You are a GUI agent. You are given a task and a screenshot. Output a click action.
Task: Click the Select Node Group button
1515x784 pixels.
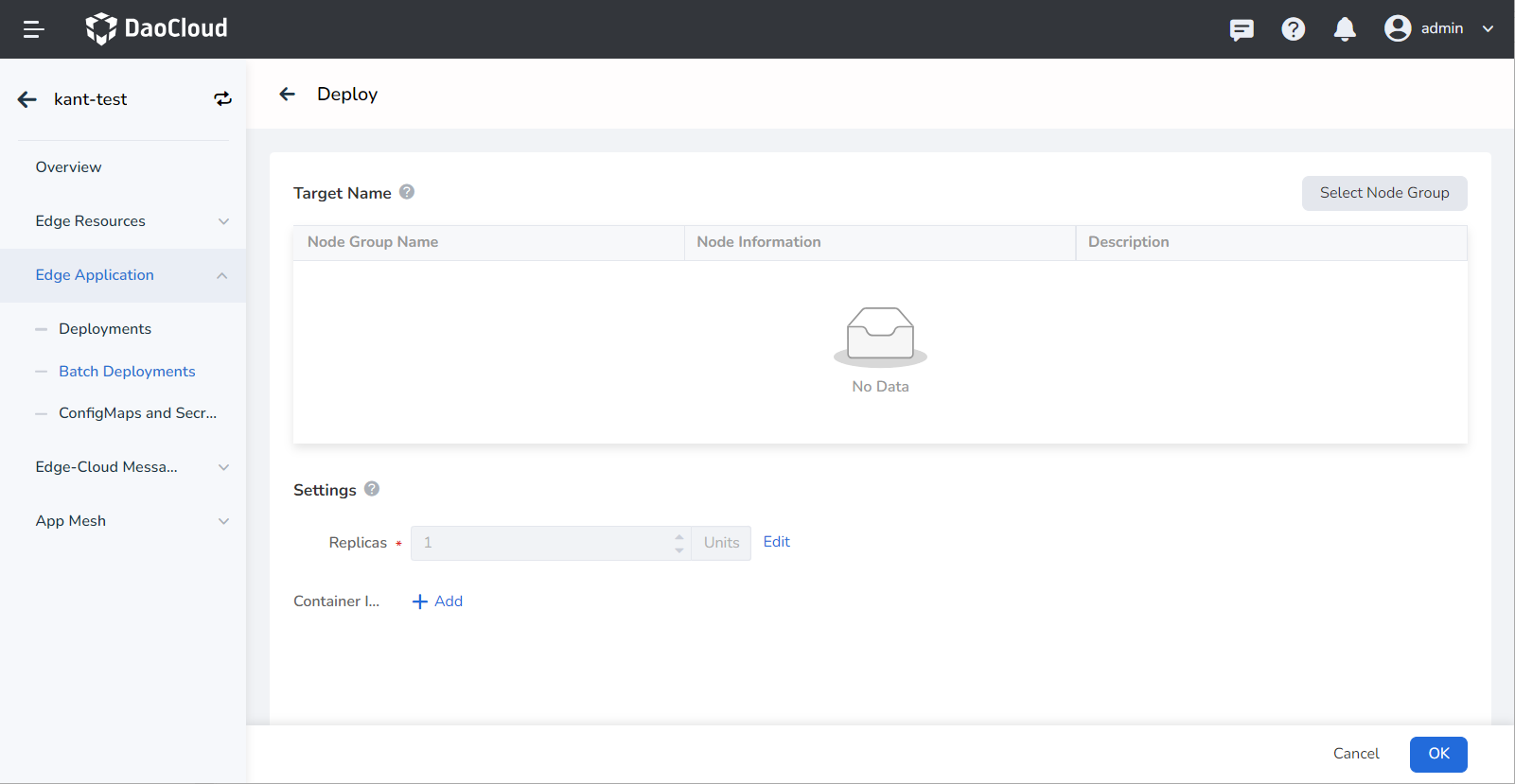1383,193
